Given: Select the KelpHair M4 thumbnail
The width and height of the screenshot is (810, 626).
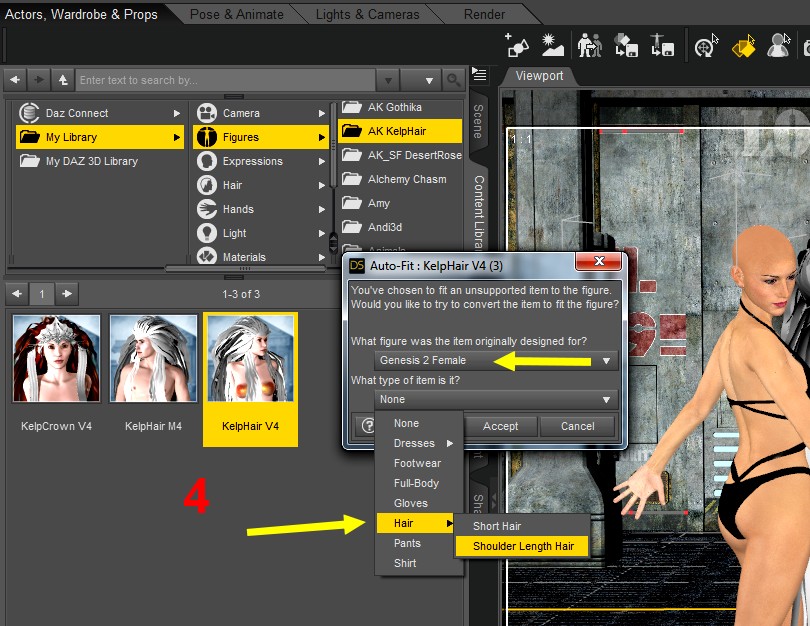Looking at the screenshot, I should point(153,358).
